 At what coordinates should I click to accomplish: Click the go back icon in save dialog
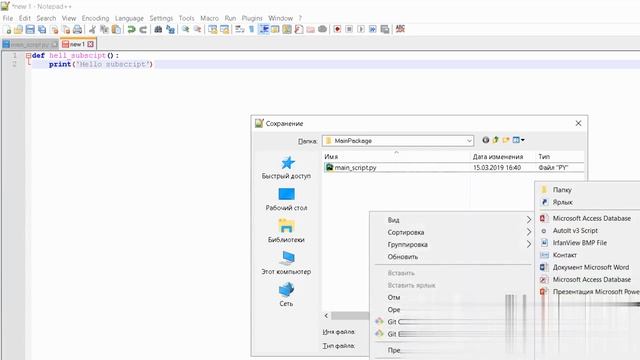pyautogui.click(x=485, y=140)
